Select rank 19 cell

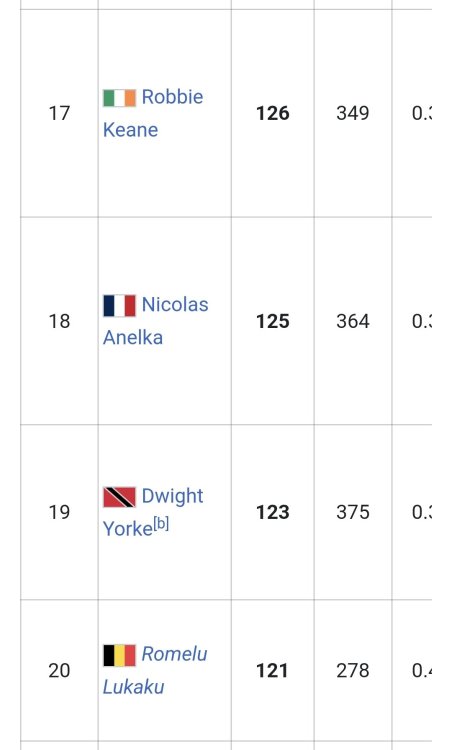(x=59, y=512)
